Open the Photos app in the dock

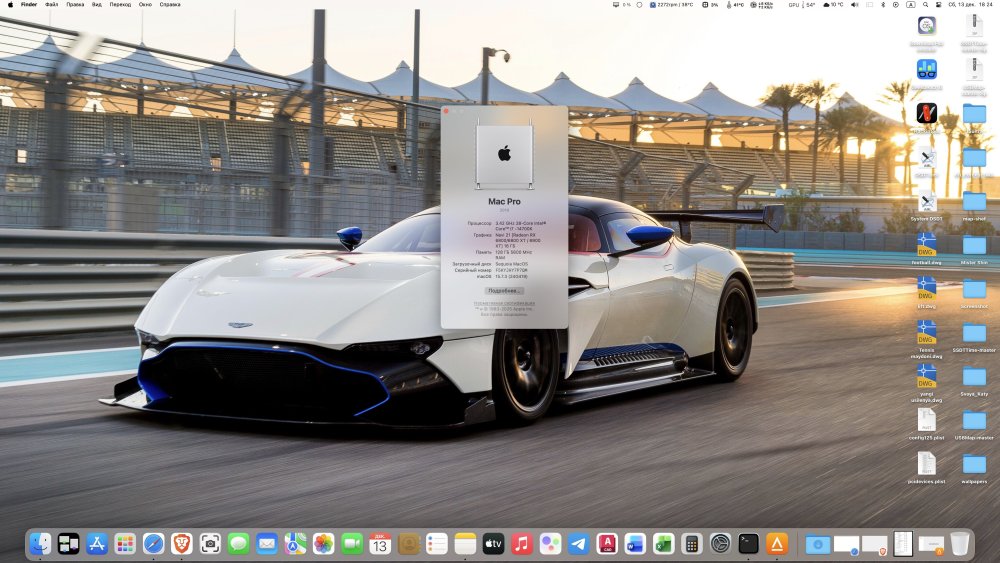tap(323, 544)
